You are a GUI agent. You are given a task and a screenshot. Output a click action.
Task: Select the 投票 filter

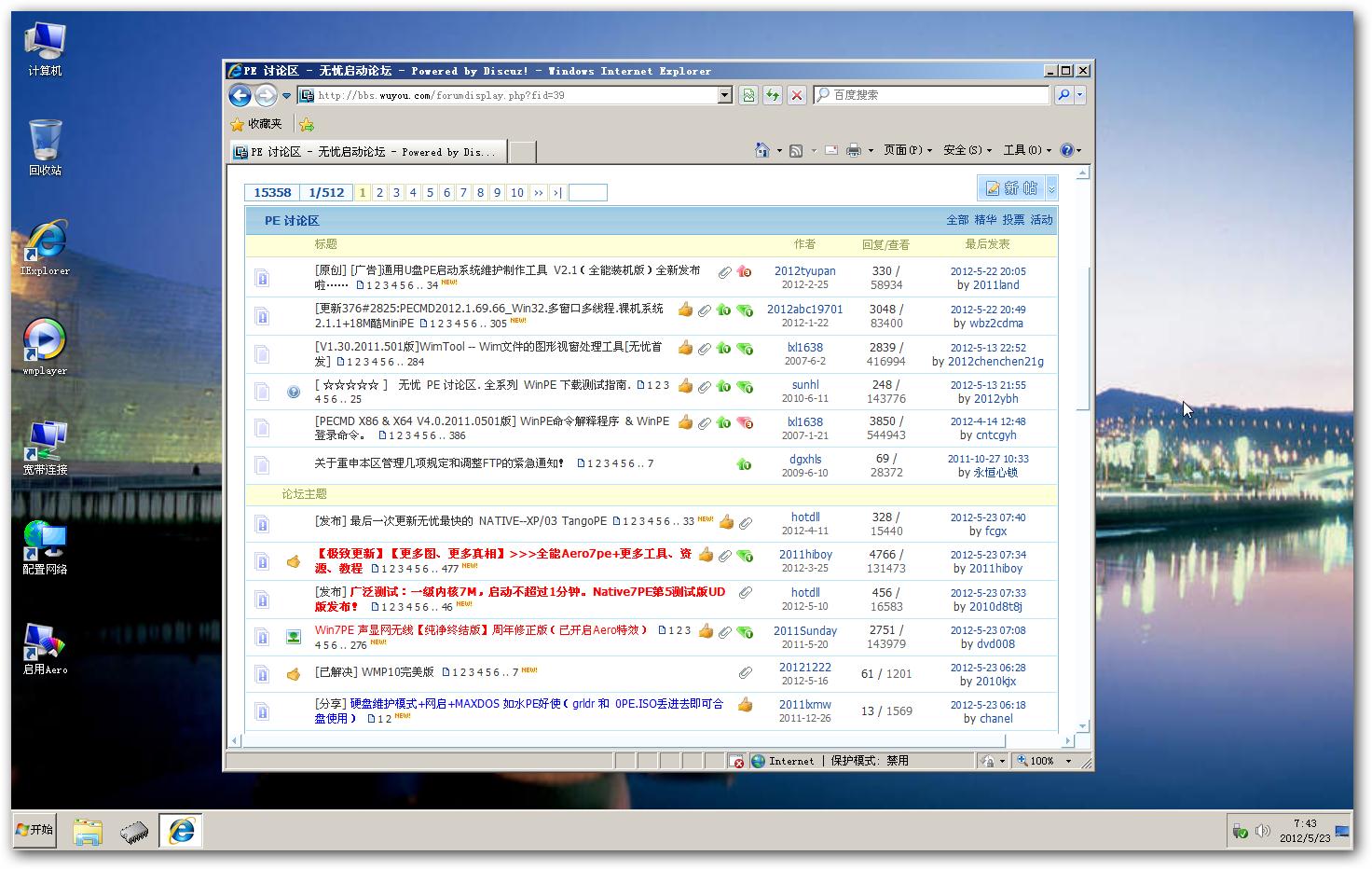[1013, 220]
